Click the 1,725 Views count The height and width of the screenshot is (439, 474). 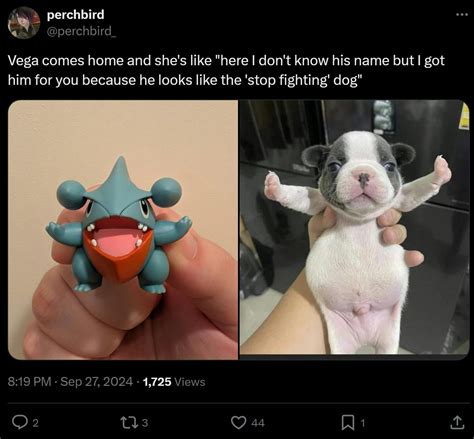pos(174,382)
